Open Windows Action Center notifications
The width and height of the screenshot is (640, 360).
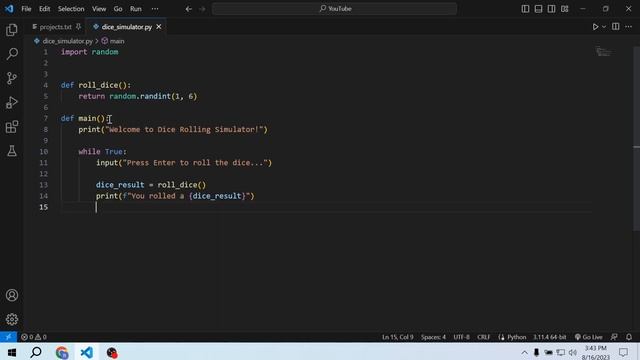pyautogui.click(x=624, y=352)
